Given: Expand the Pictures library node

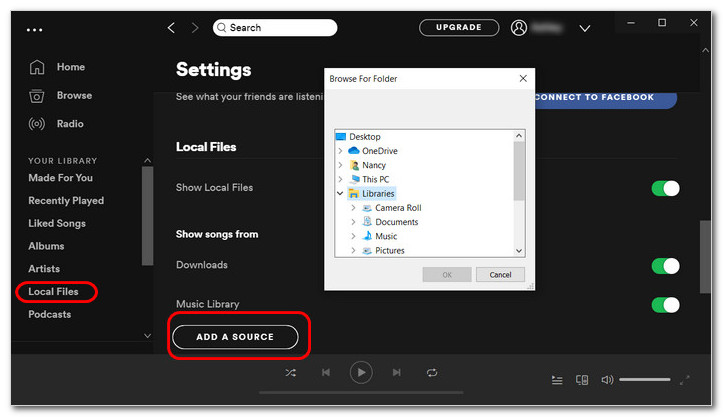Looking at the screenshot, I should click(353, 250).
